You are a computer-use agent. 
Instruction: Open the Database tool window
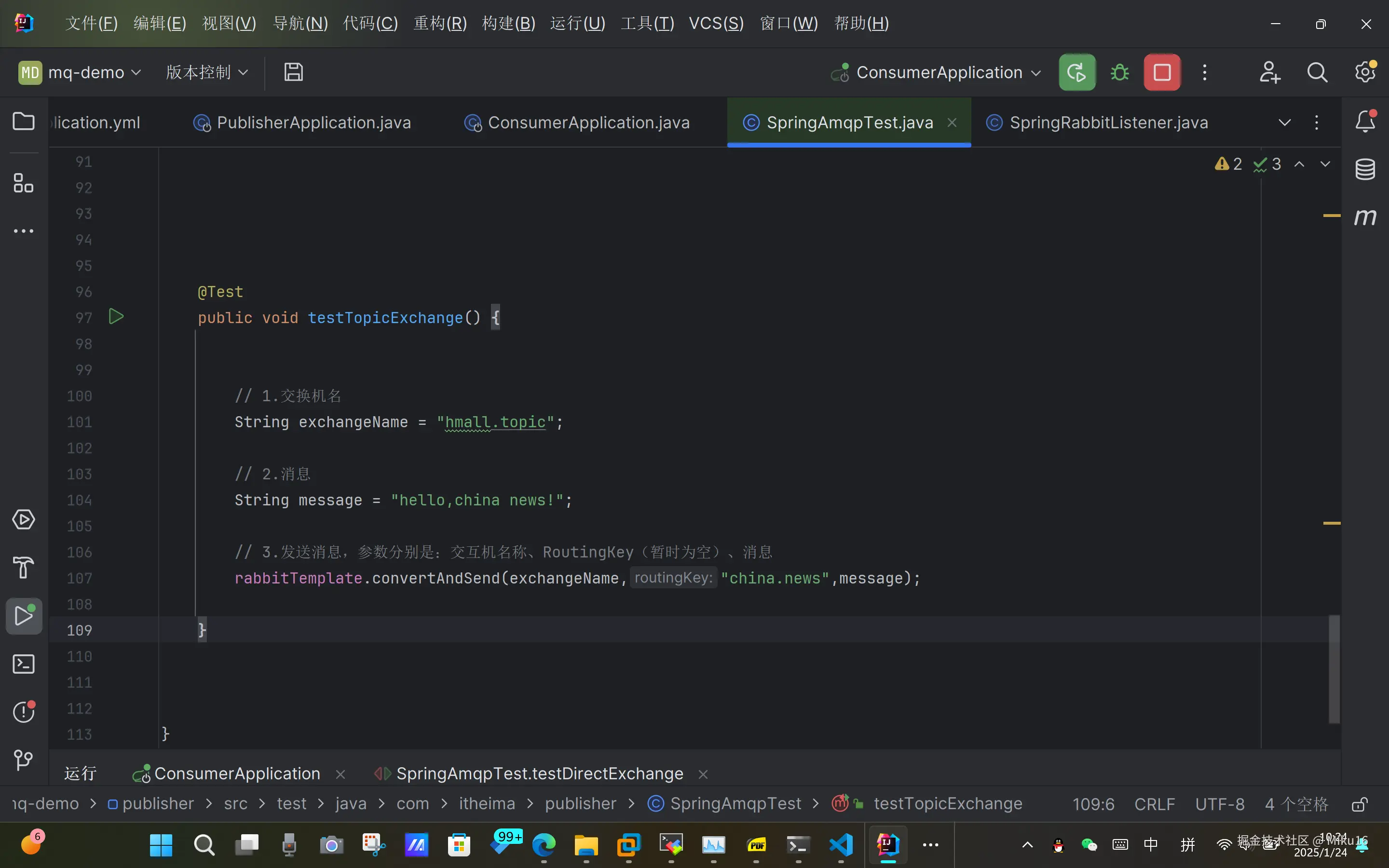[1365, 169]
